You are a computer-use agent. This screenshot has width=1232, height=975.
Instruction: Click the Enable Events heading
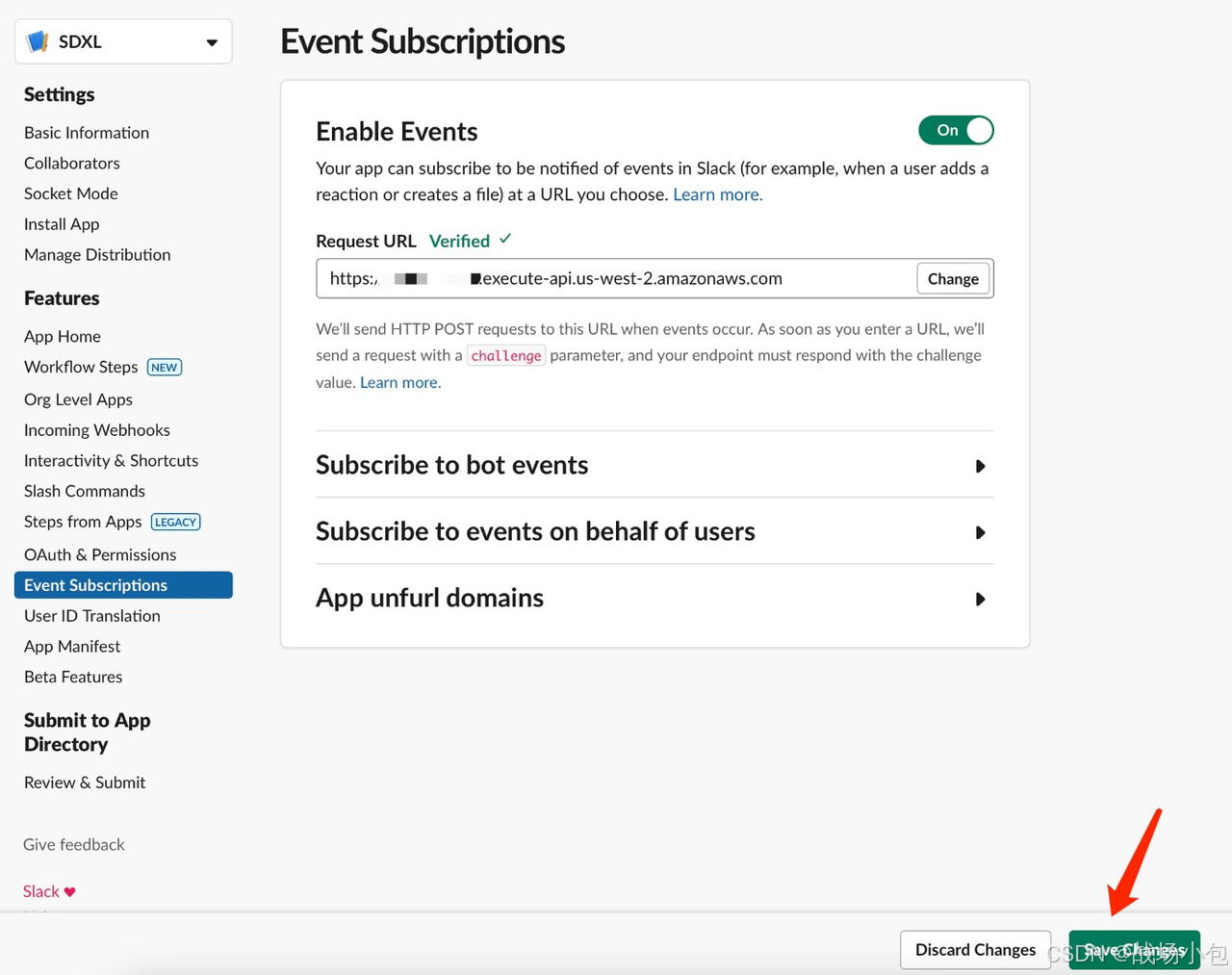(397, 131)
